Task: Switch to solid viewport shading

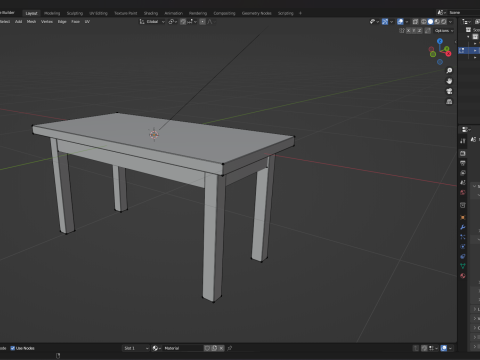Action: tap(430, 22)
